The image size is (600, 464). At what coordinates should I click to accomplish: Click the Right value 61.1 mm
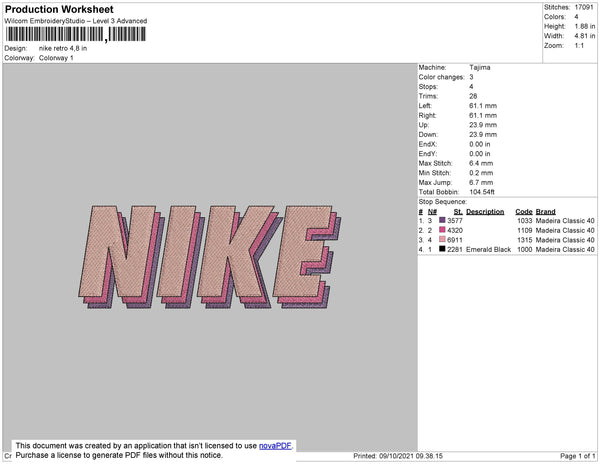(x=483, y=115)
